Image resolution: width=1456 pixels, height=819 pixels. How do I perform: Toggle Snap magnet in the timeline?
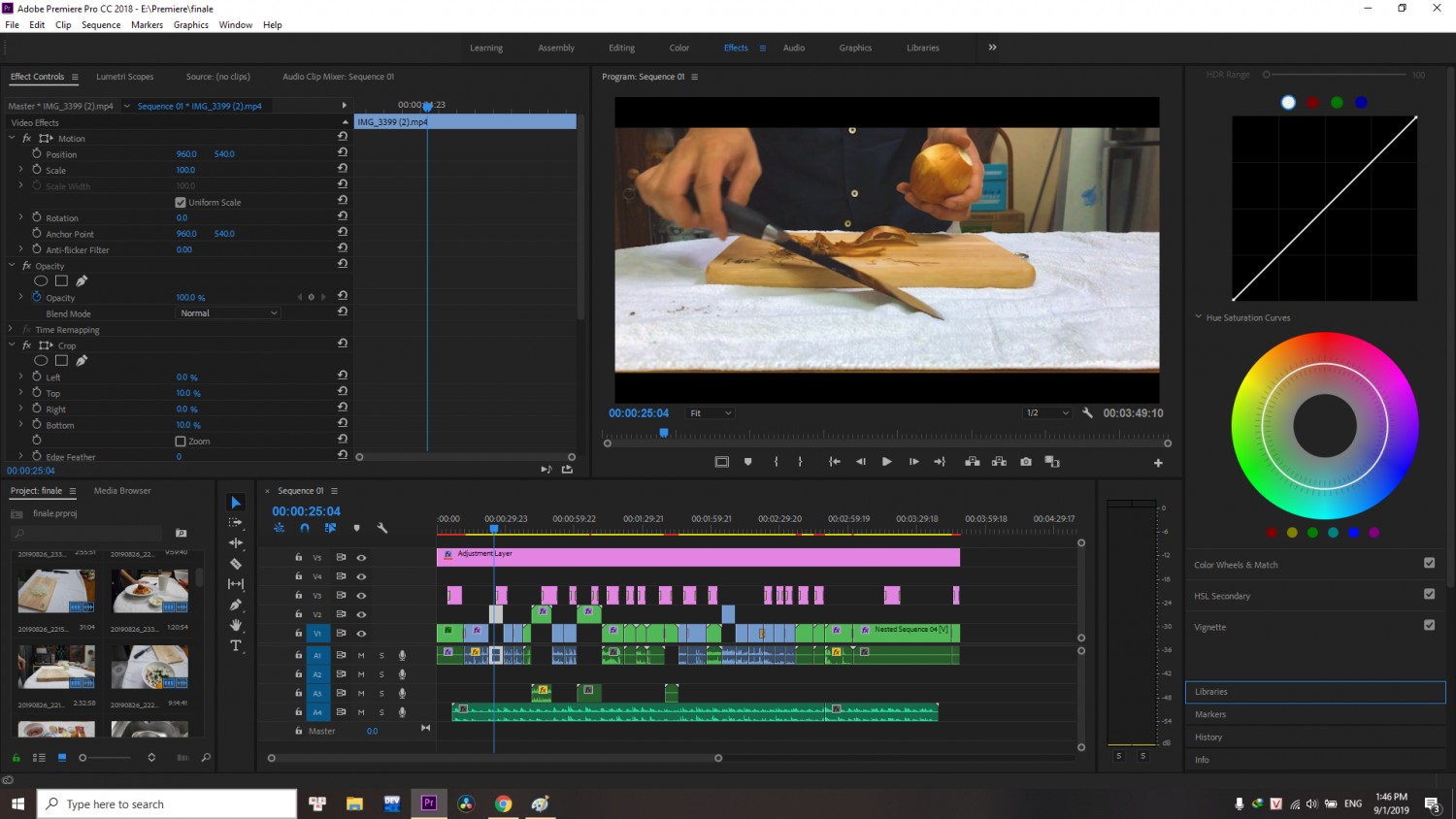coord(305,528)
